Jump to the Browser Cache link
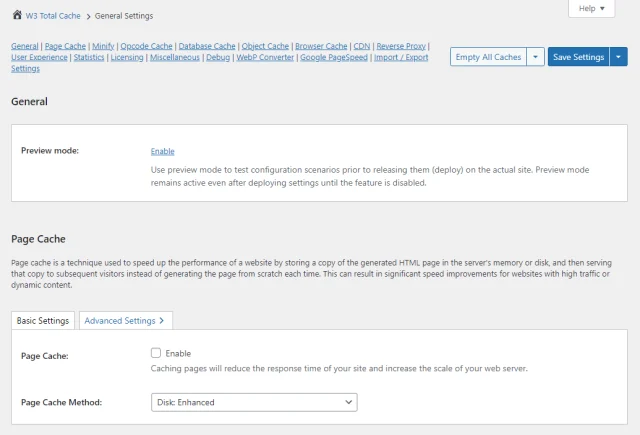Viewport: 640px width, 435px height. [321, 46]
